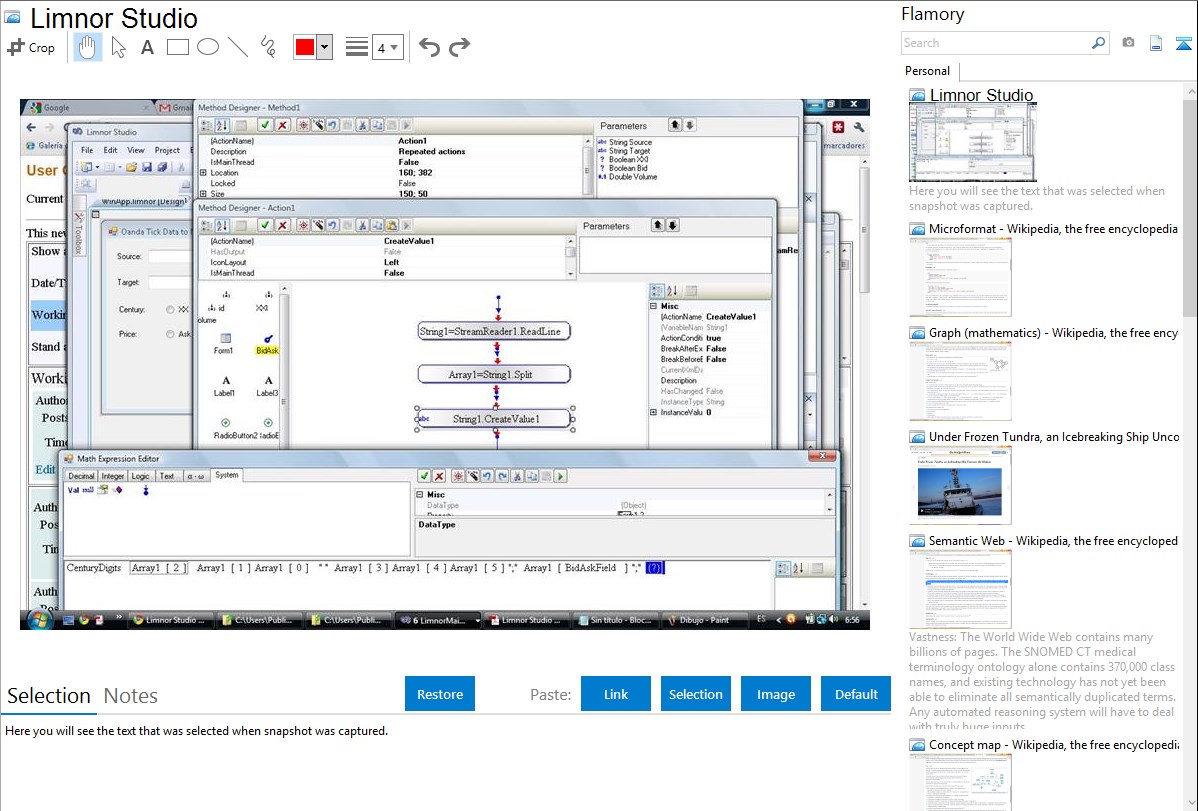Click Parameters up arrow in Method1 window
Image resolution: width=1198 pixels, height=811 pixels.
point(675,125)
